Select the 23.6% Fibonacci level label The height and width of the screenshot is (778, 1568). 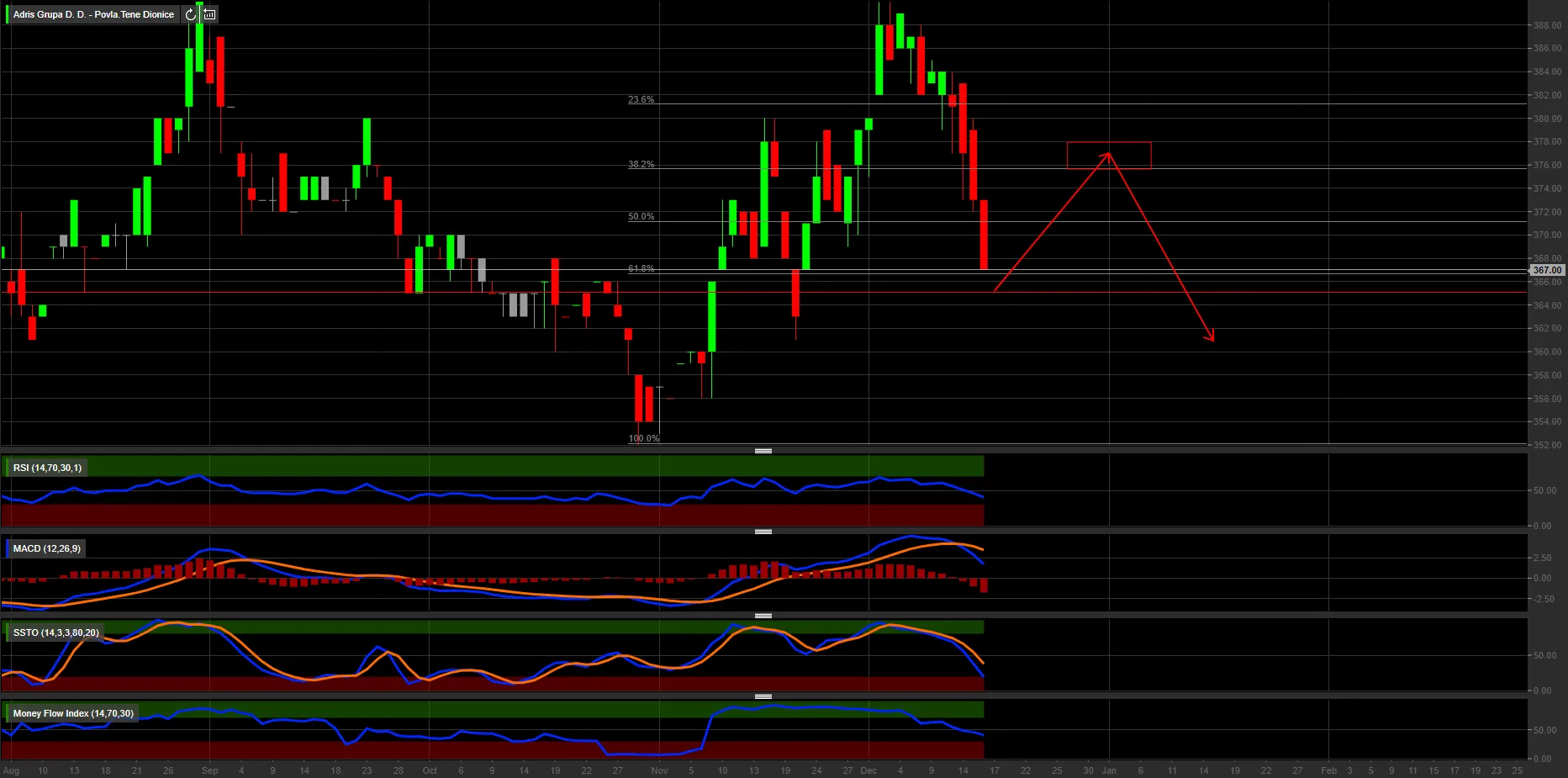pos(641,99)
